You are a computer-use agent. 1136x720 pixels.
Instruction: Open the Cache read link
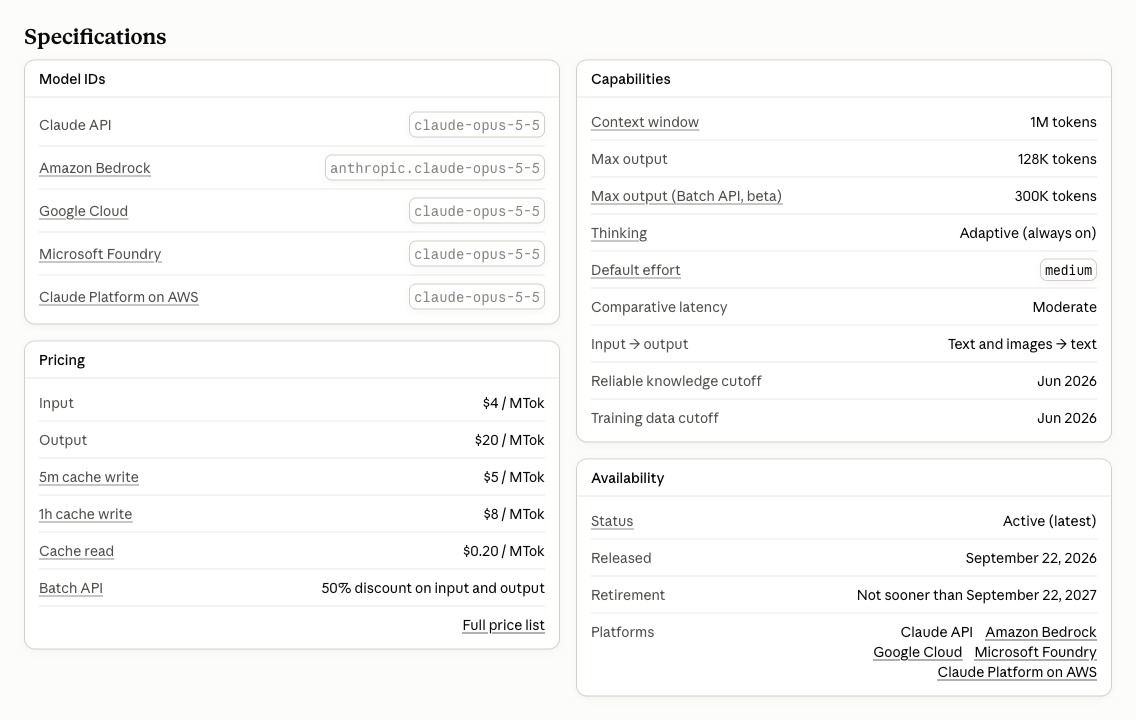point(76,551)
